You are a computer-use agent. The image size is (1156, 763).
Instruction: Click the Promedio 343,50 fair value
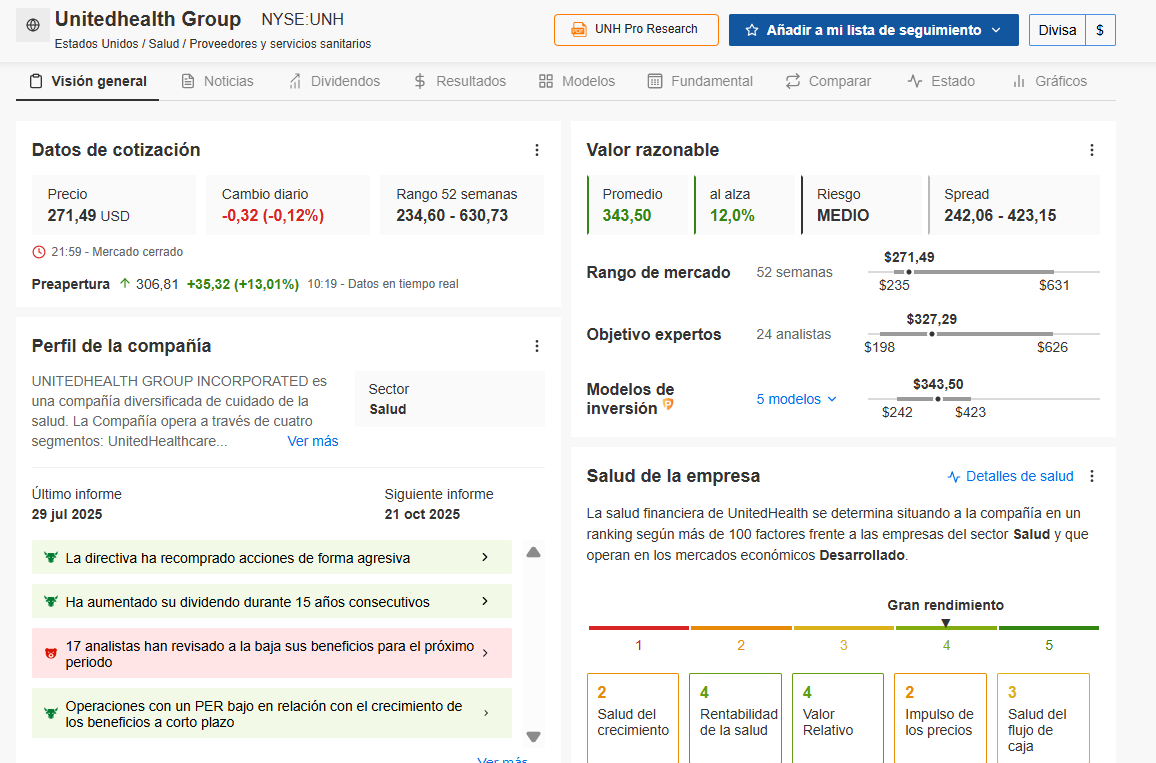[627, 216]
